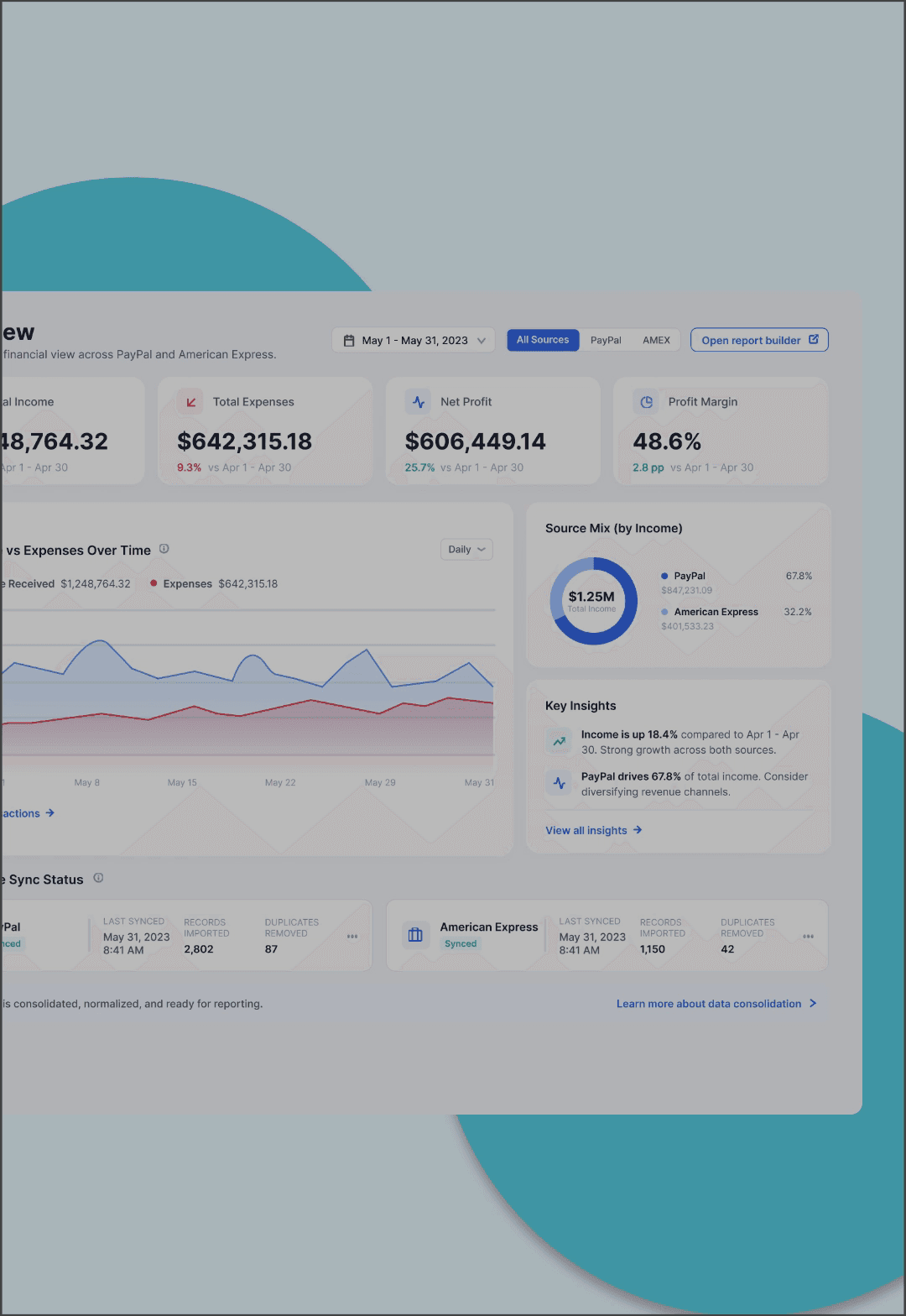Click the info icon beside Sync Status
The image size is (906, 1316).
point(98,878)
